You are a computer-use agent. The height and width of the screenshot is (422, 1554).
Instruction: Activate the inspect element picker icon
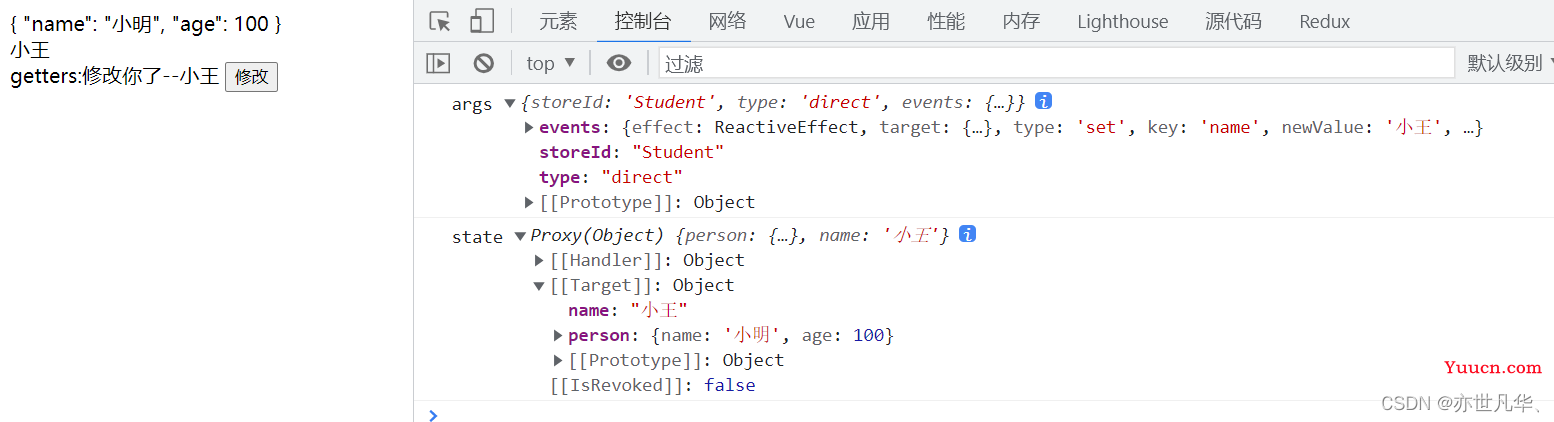[439, 21]
